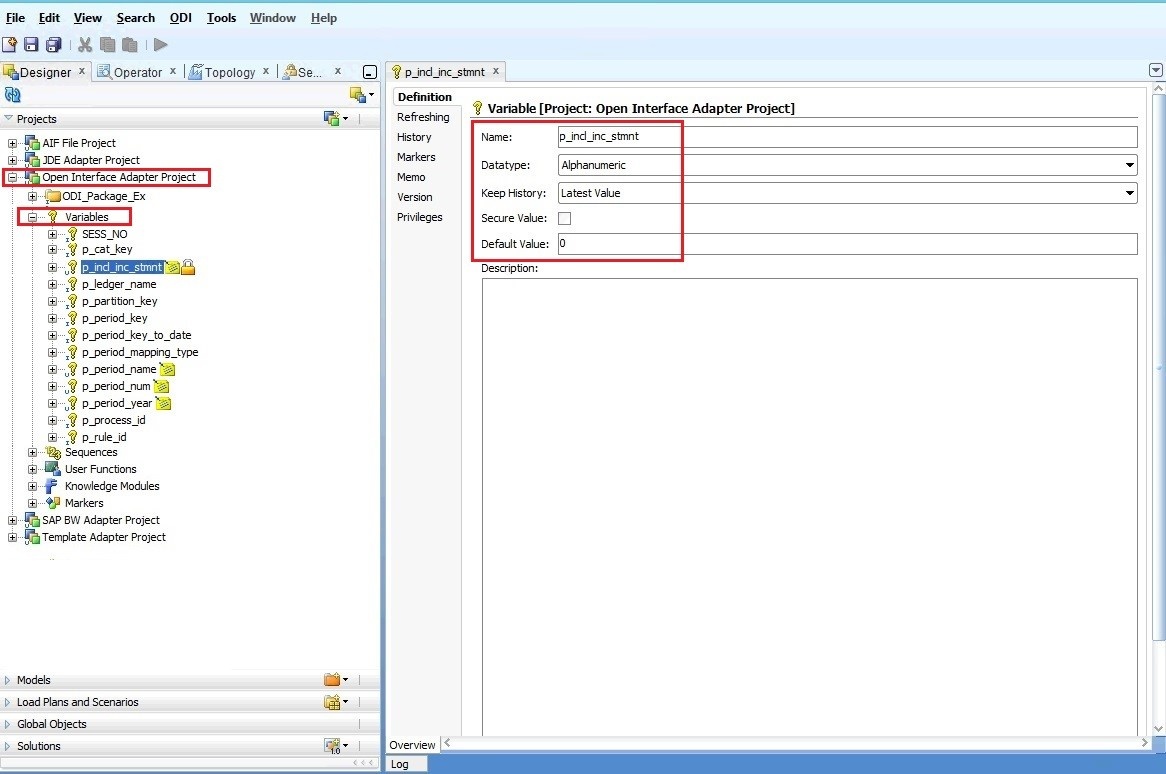Open the New Project icon next to Projects
The image size is (1166, 774).
[333, 118]
